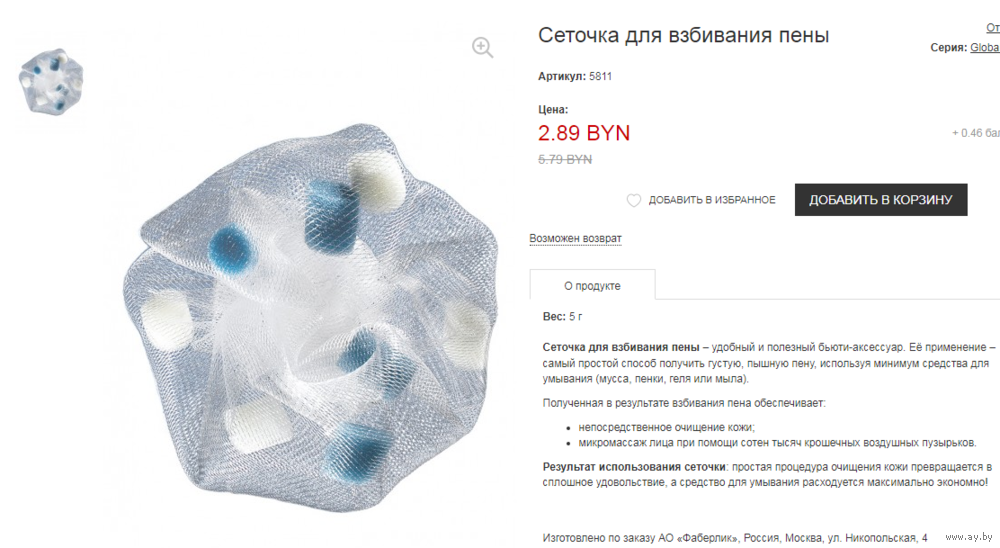Click the Вес: 5 г weight line
Viewport: 1000px width, 548px height.
pos(562,316)
